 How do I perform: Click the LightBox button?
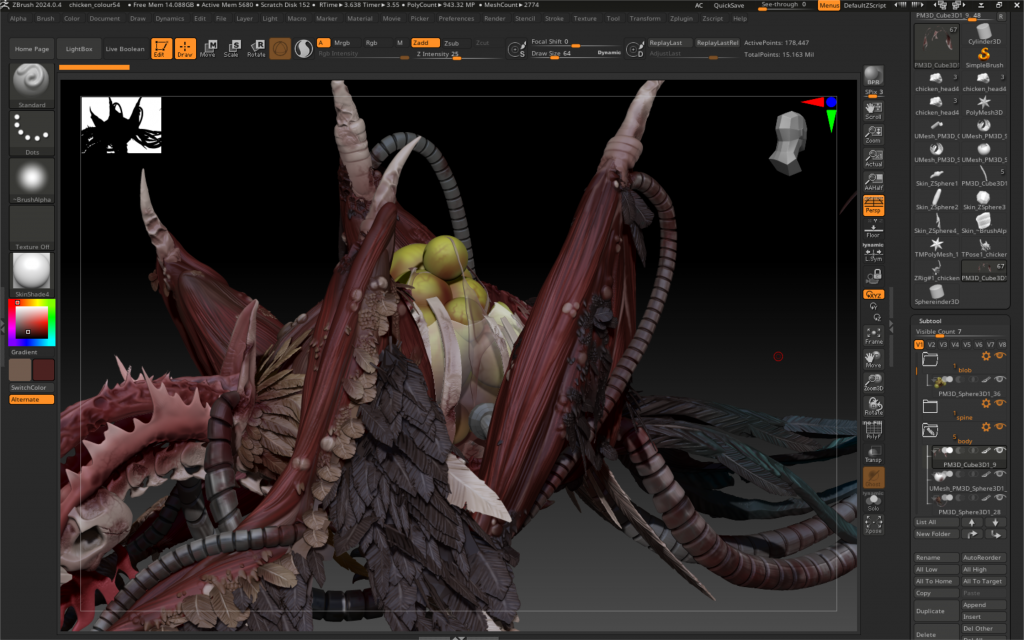coord(77,48)
